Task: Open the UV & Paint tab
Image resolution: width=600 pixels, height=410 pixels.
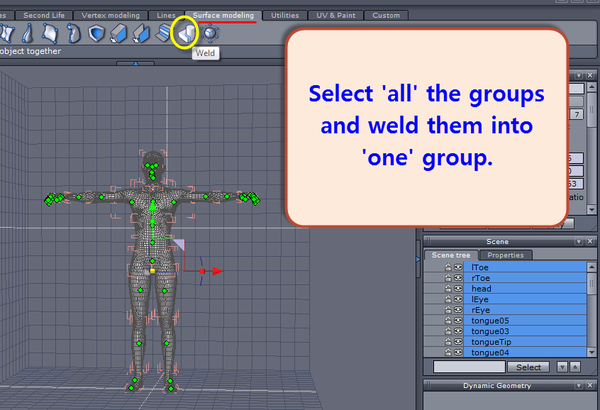Action: coord(336,15)
